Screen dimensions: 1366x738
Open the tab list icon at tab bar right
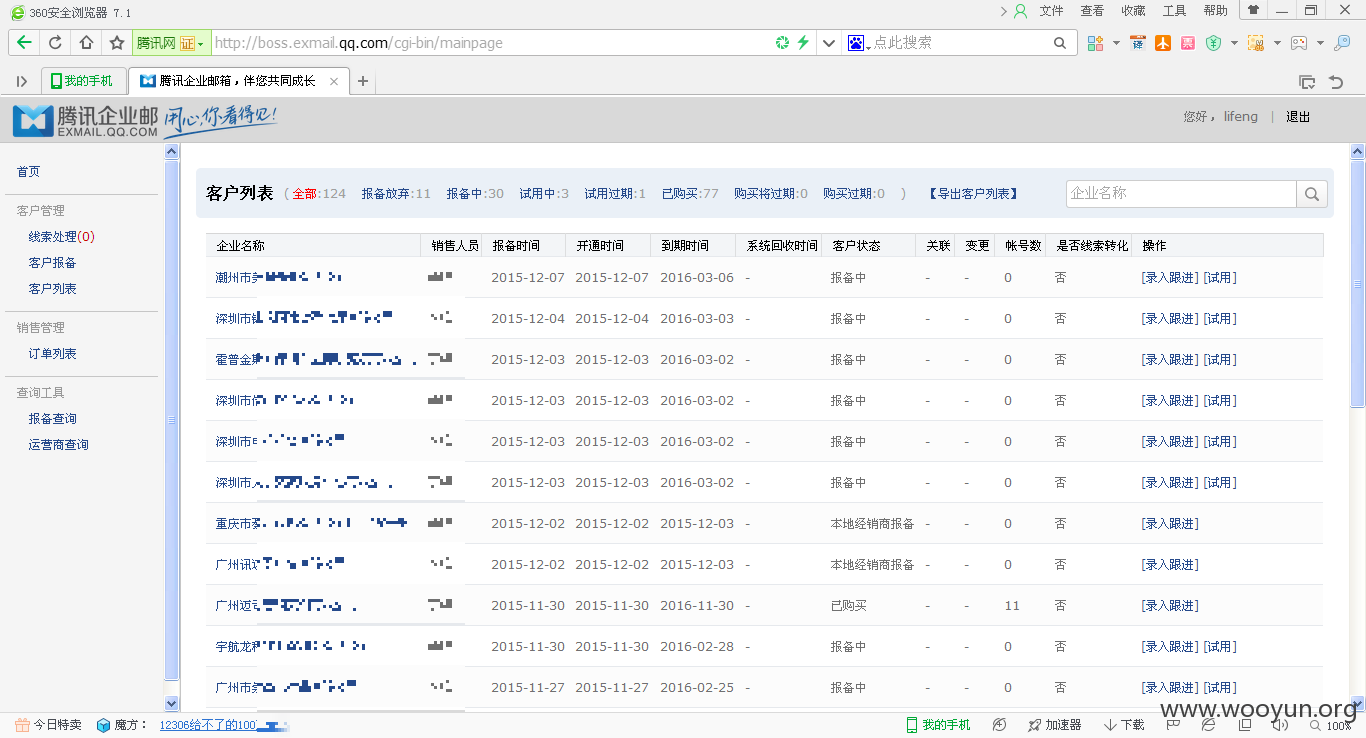click(1306, 82)
